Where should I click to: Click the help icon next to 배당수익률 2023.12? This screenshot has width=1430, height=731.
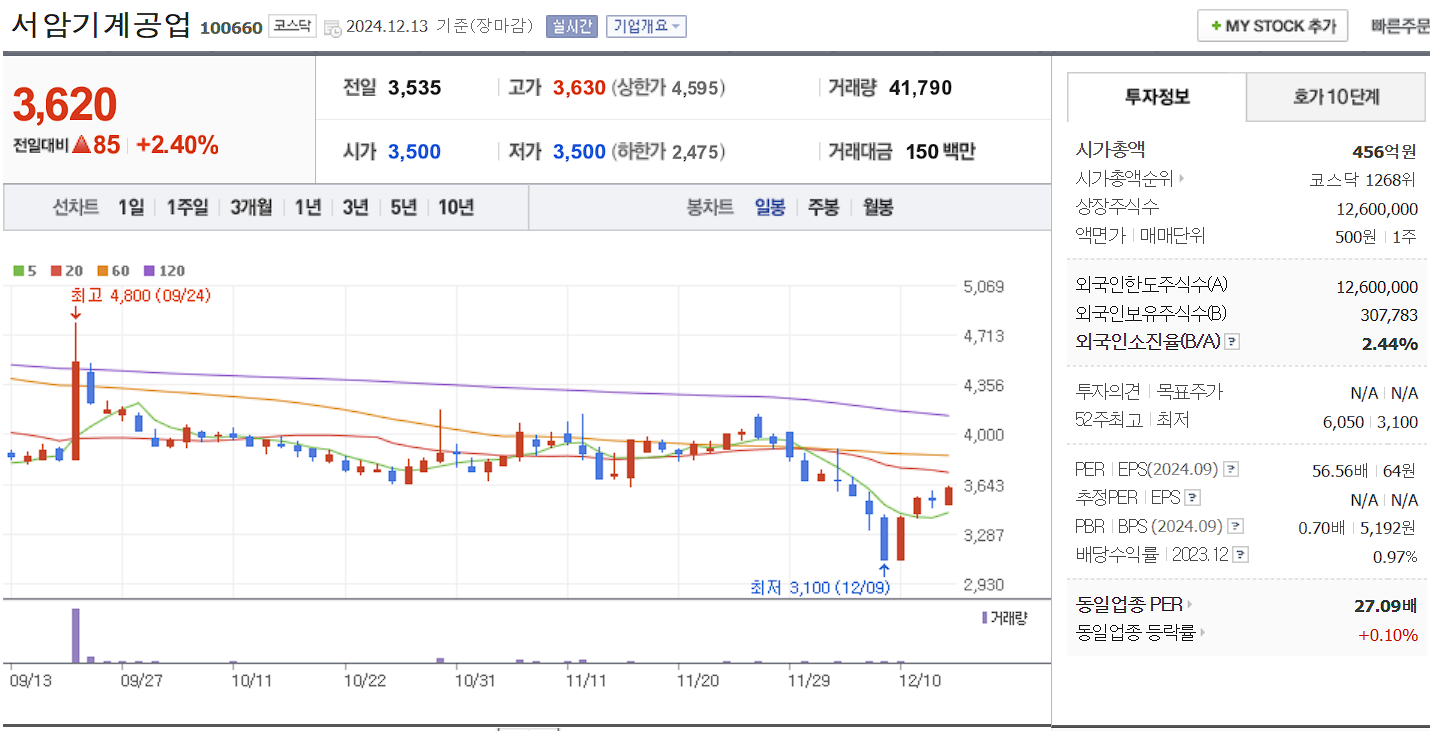tap(1242, 554)
